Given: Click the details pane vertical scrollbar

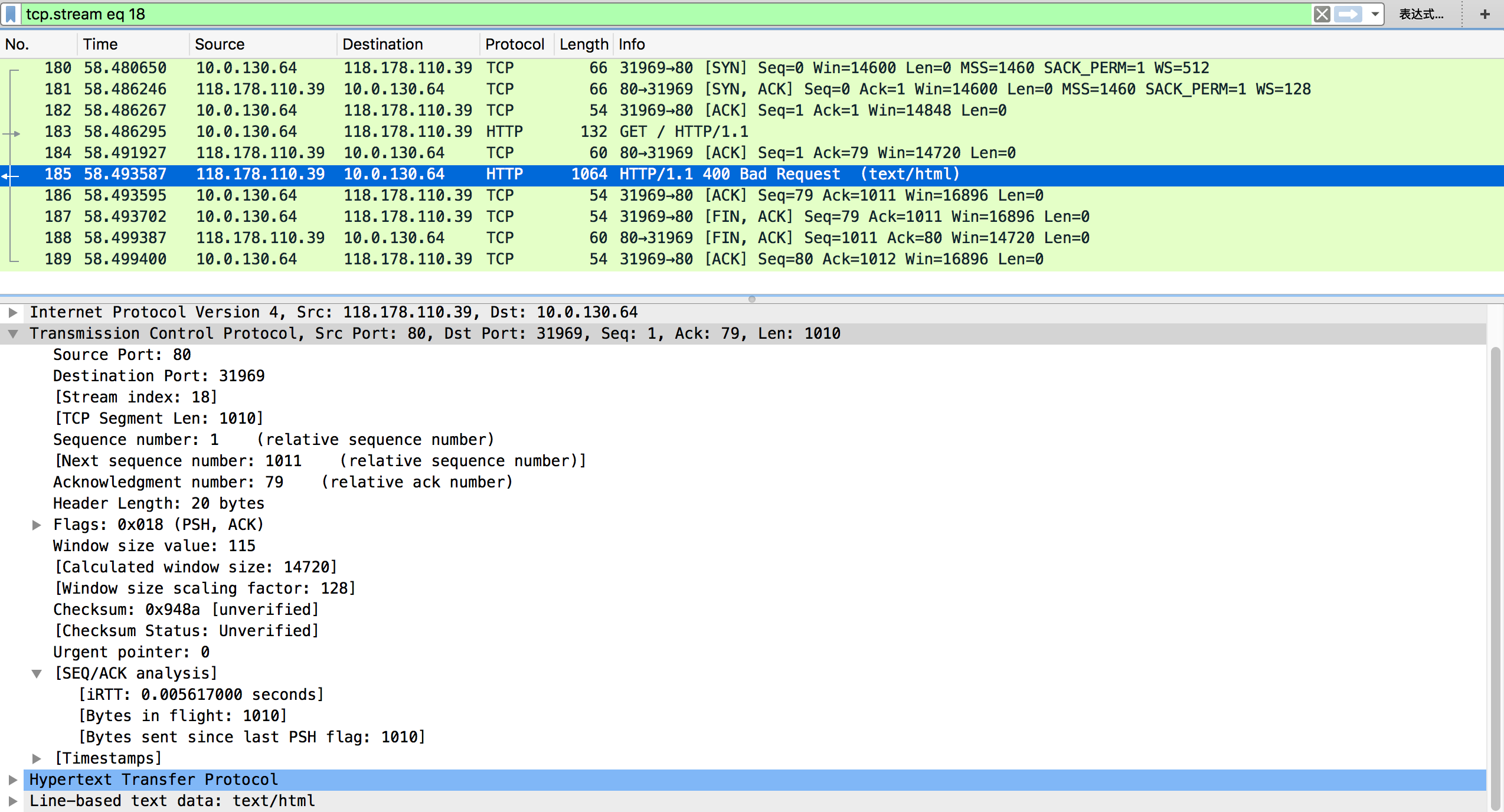Looking at the screenshot, I should [1495, 578].
